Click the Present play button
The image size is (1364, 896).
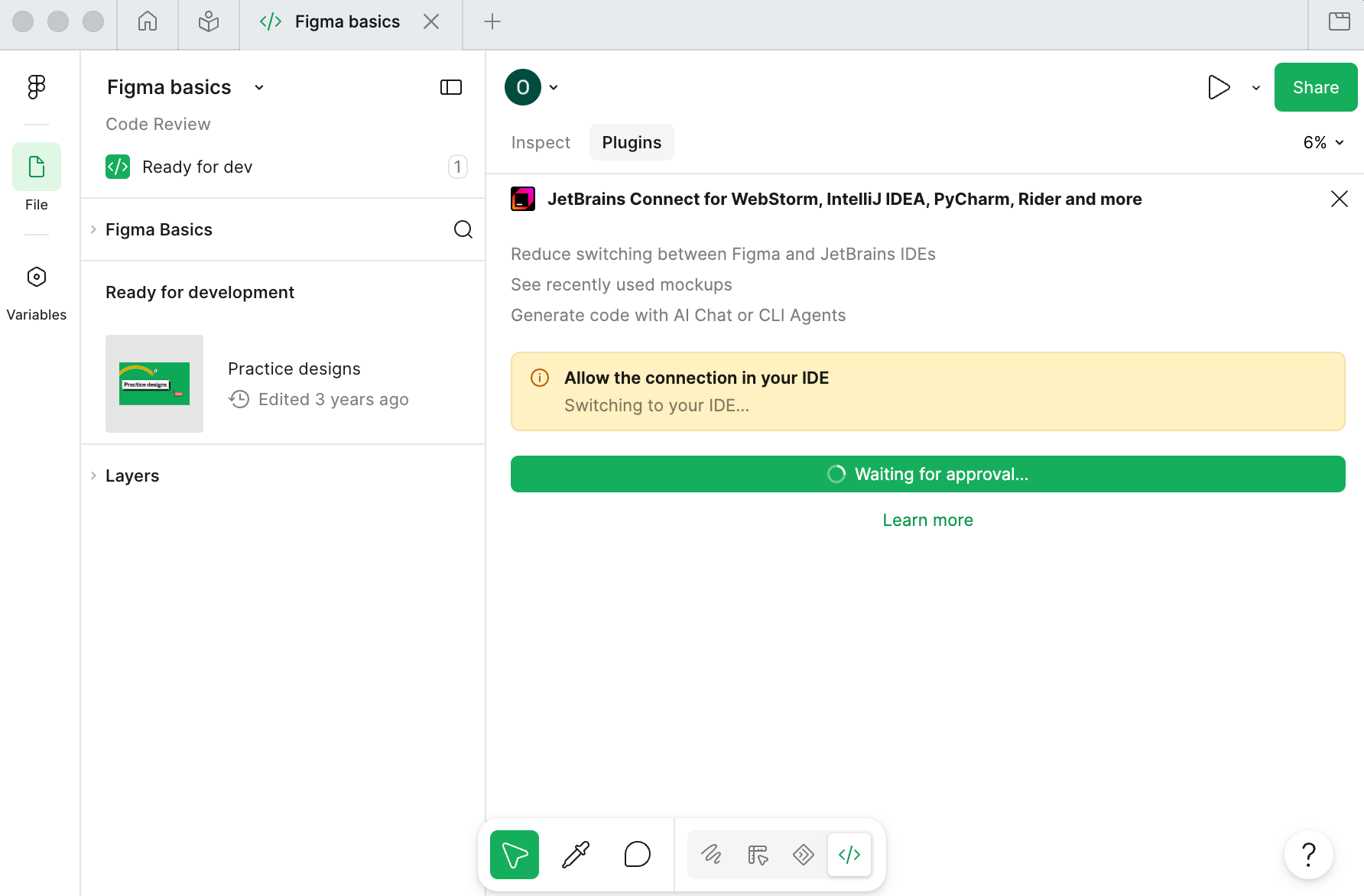[x=1219, y=87]
